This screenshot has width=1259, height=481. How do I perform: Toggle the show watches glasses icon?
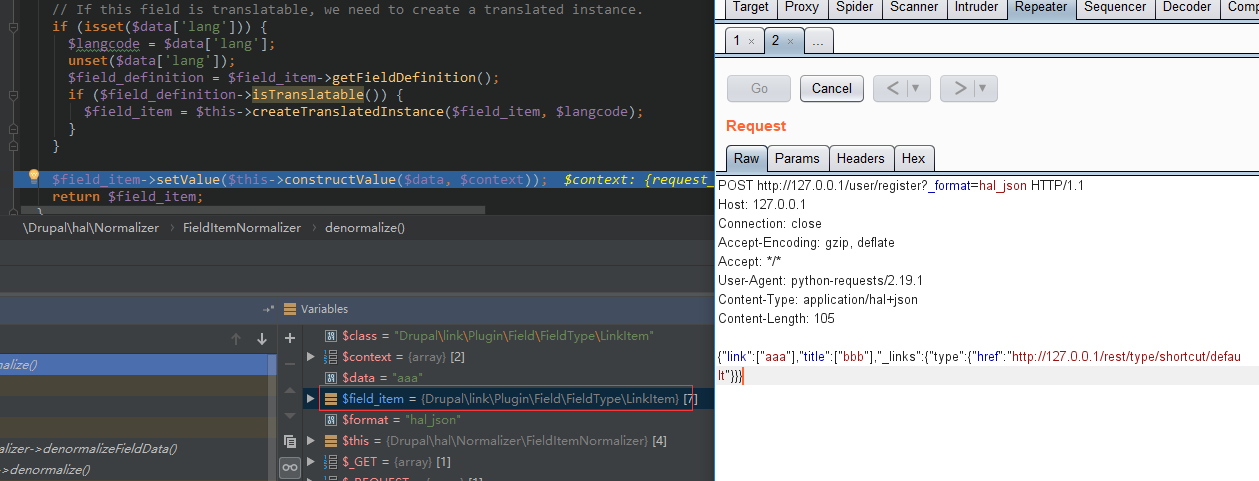pos(290,467)
